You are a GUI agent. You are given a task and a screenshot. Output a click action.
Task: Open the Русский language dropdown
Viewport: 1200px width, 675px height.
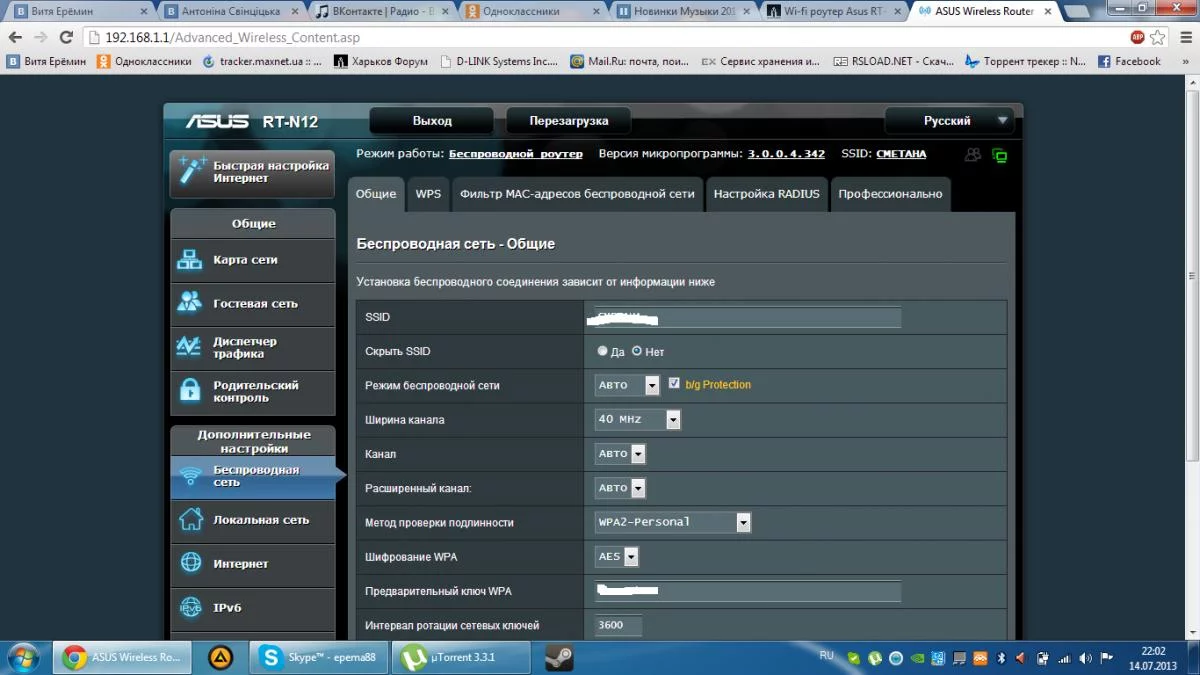pyautogui.click(x=949, y=121)
